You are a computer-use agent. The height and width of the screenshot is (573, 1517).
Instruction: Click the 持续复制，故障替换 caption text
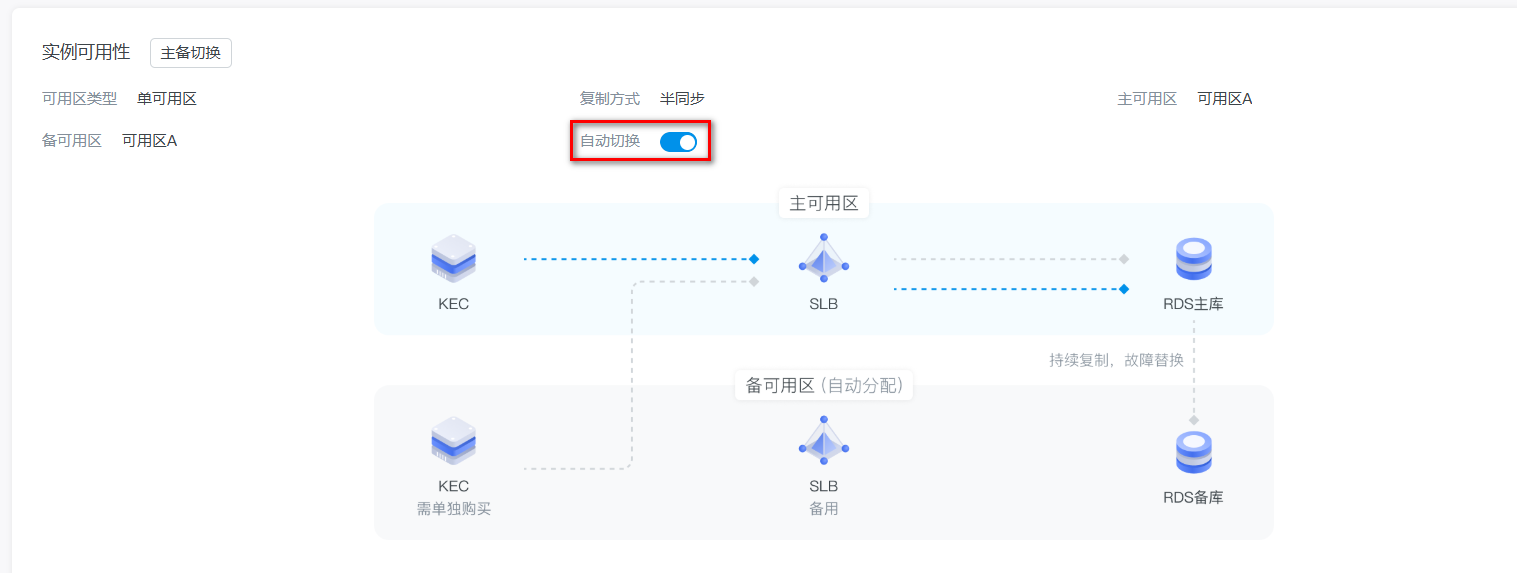click(x=1116, y=360)
